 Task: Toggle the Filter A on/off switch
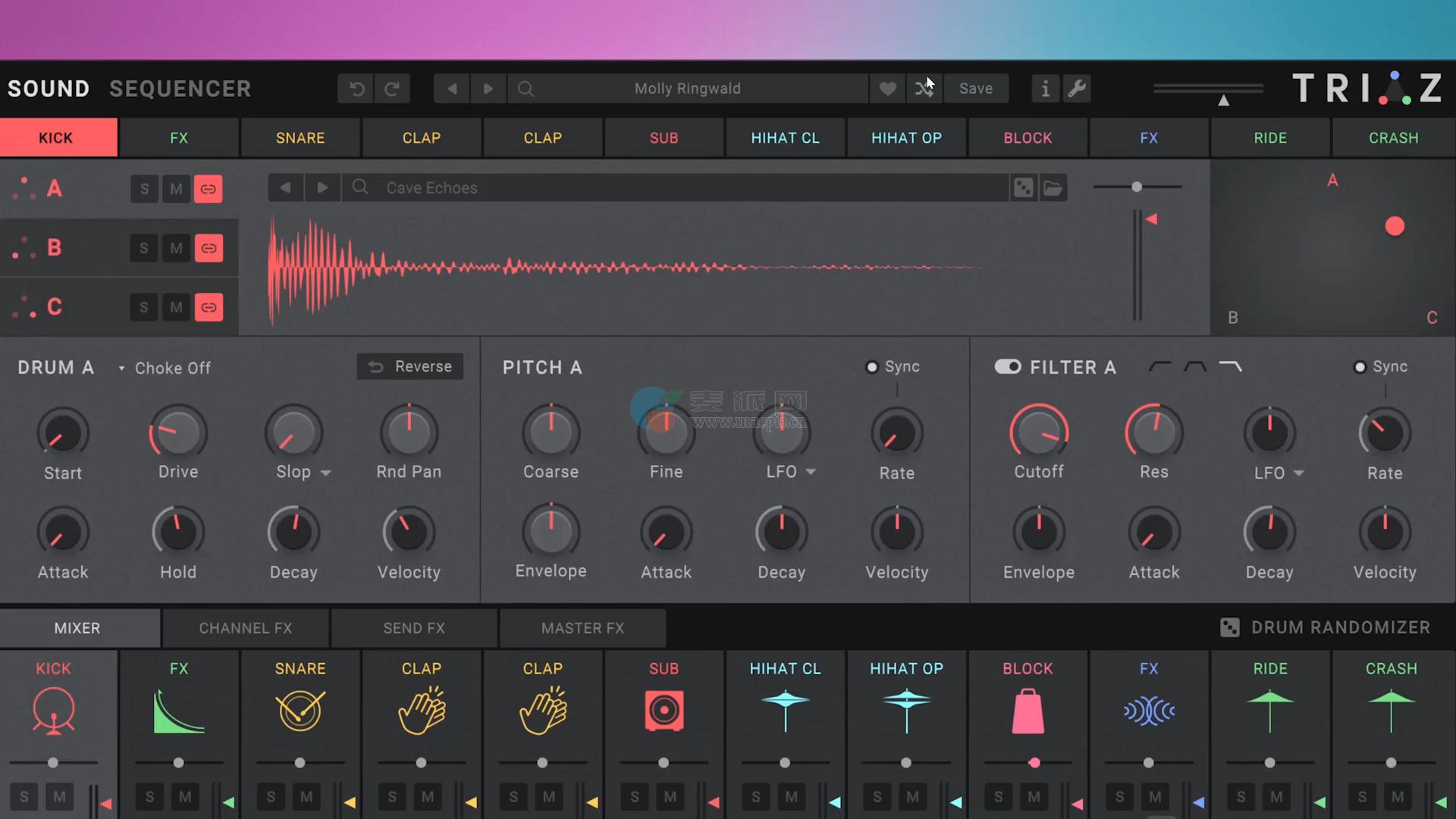pos(1008,367)
